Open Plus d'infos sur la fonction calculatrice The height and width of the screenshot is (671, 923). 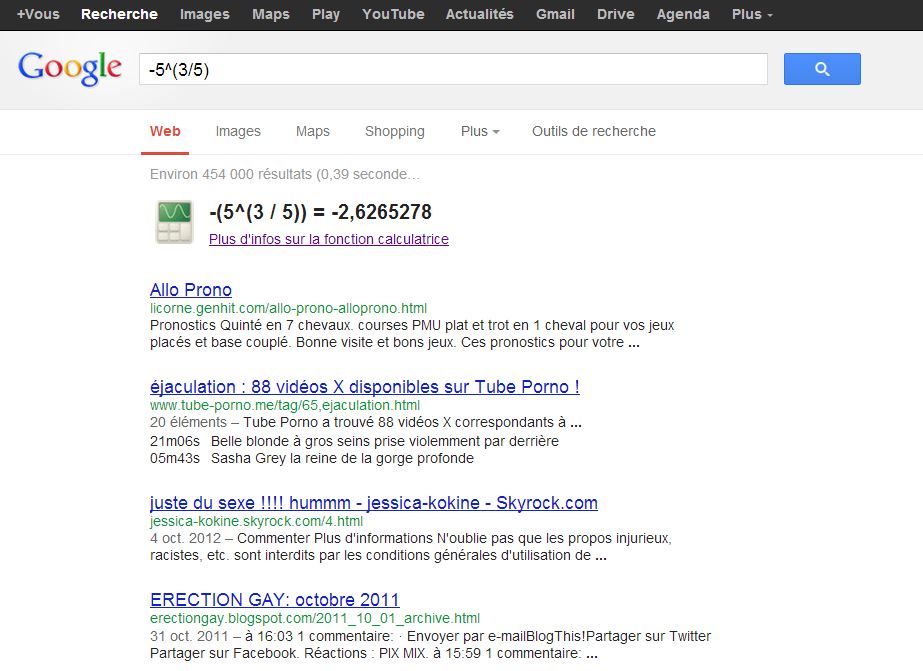328,239
